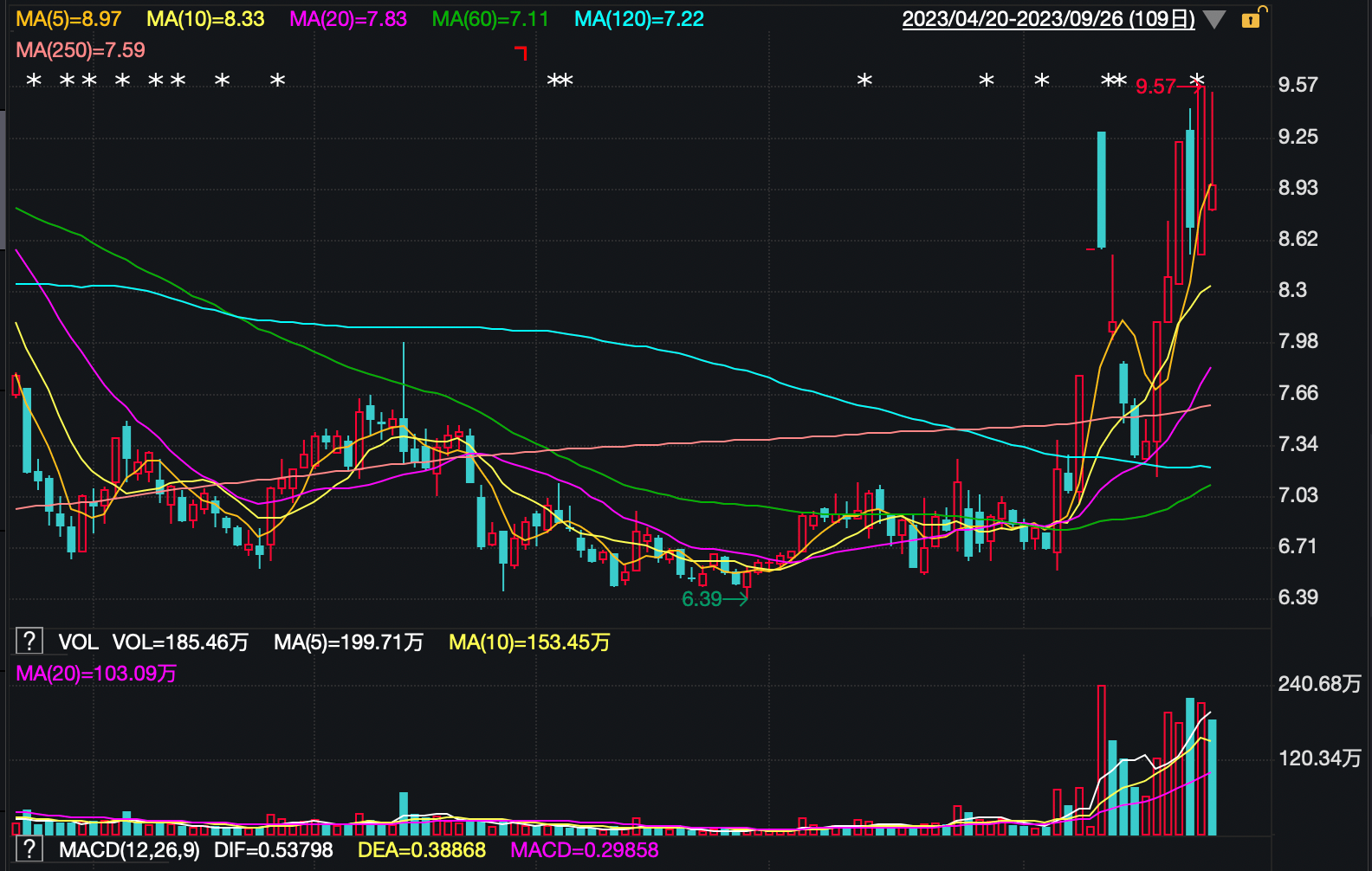Click the 6.39 low price arrow label

click(714, 599)
